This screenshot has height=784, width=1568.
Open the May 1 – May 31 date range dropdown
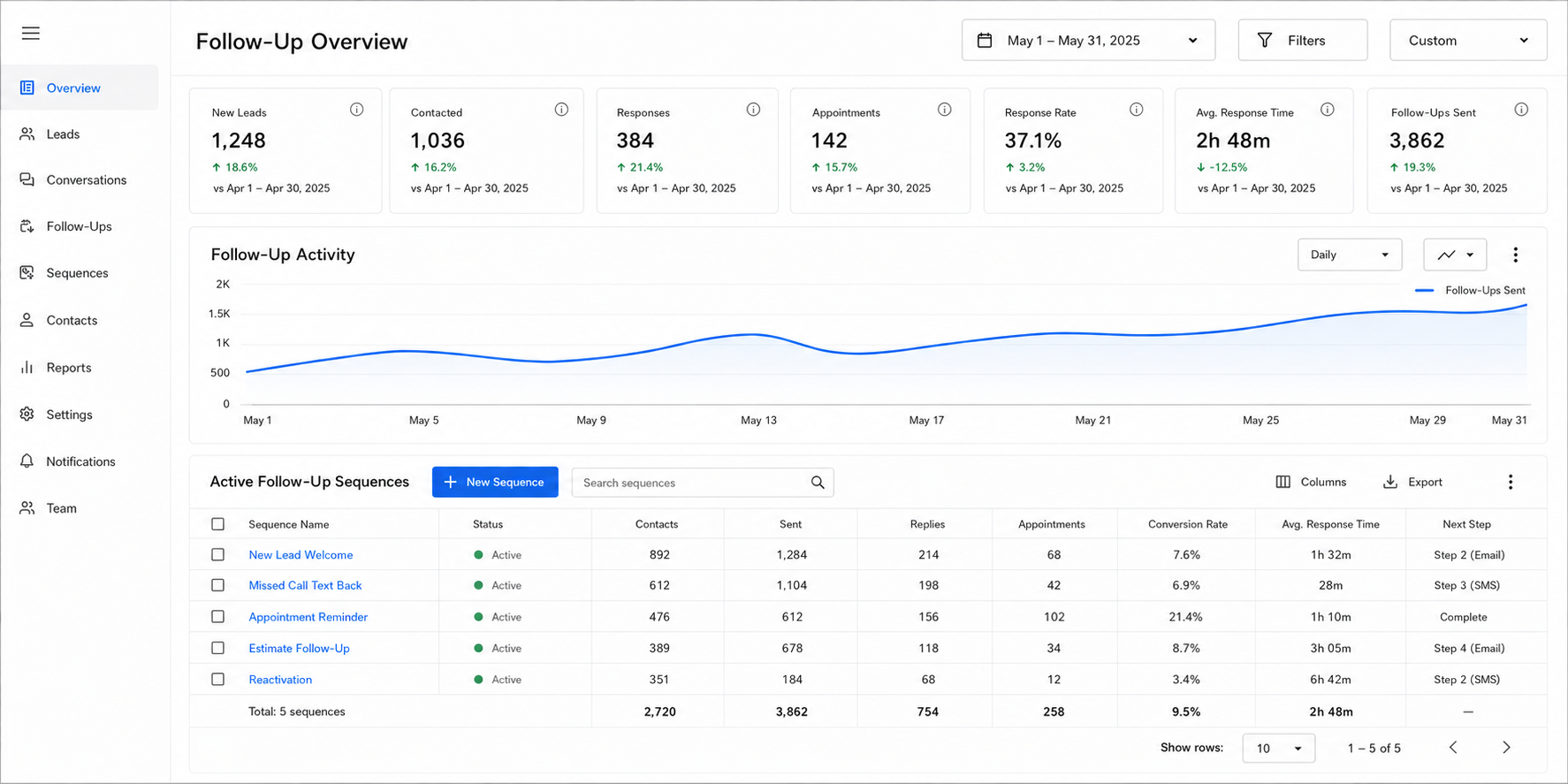coord(1088,41)
